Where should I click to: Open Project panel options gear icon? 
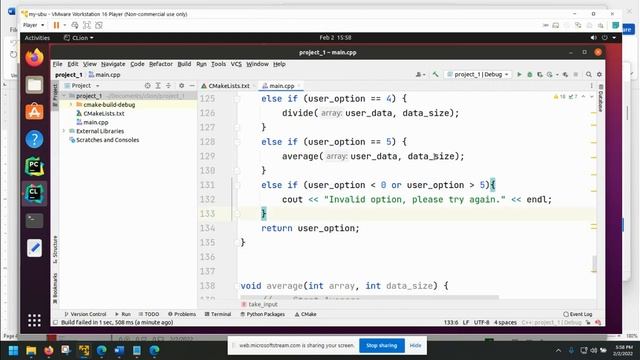click(182, 86)
